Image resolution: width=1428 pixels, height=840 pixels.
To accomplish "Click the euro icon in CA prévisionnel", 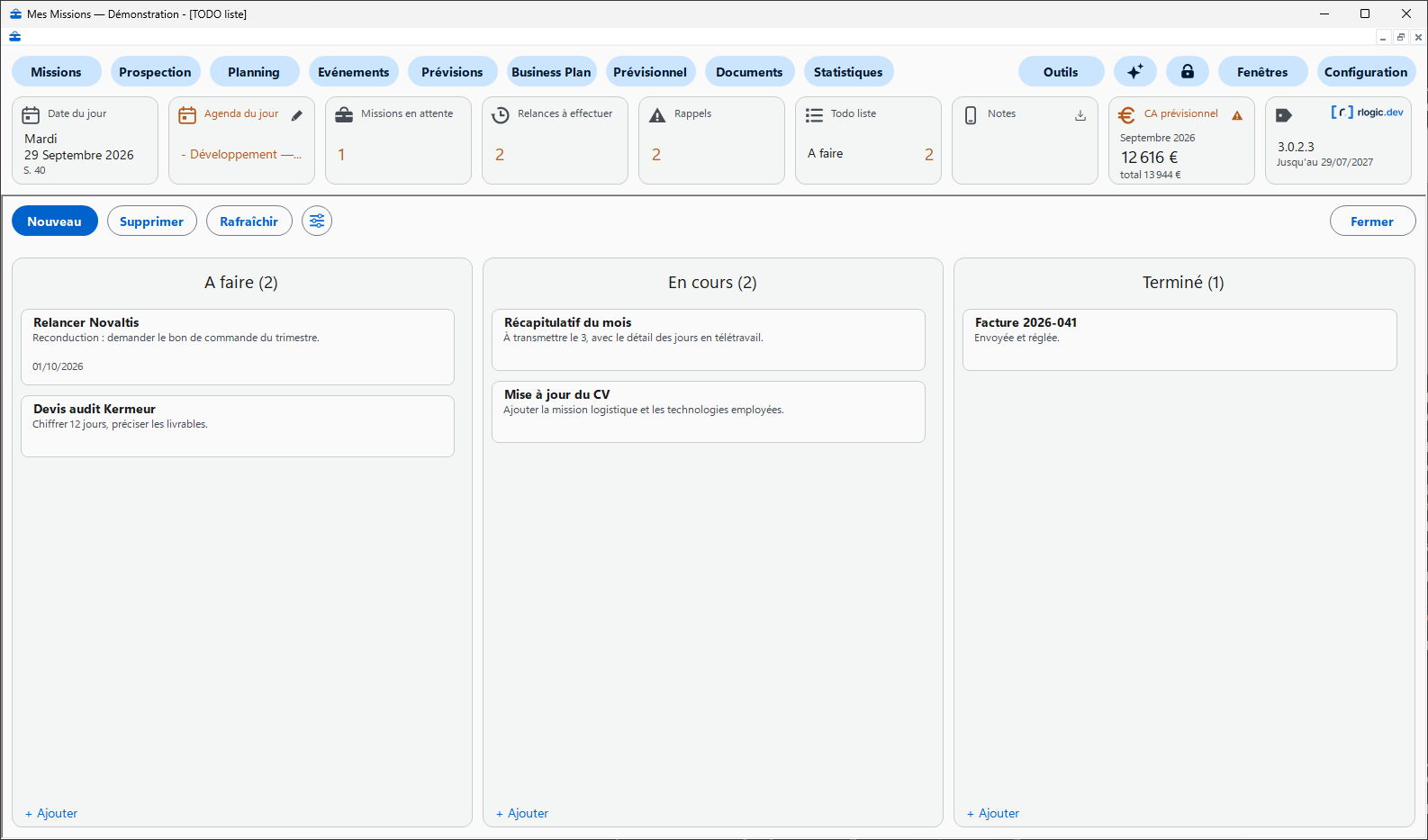I will [1125, 115].
